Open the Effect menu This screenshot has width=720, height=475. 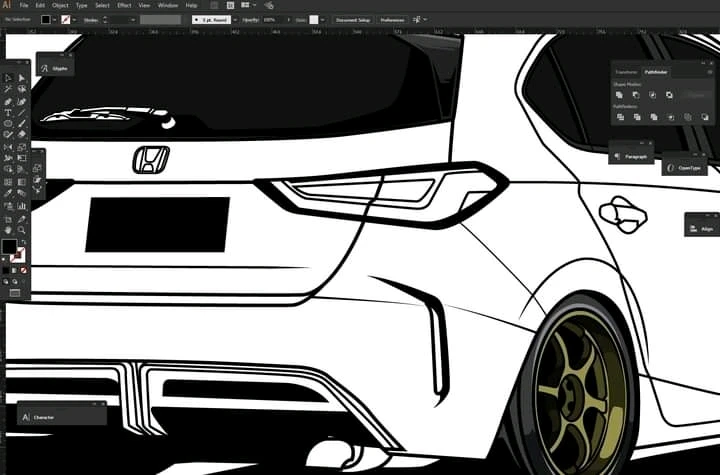tap(124, 5)
